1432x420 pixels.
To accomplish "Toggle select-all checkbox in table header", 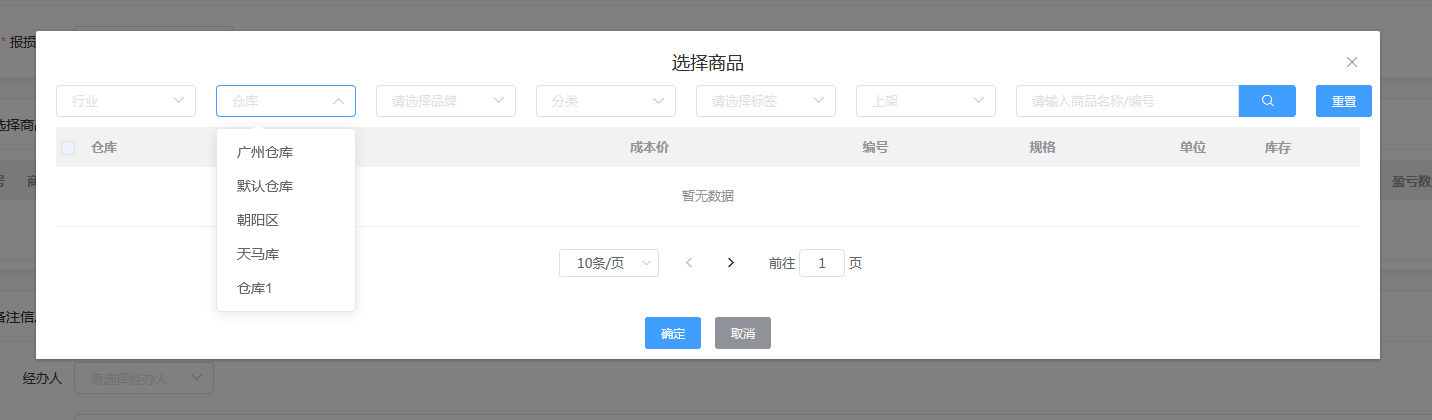I will (x=68, y=148).
